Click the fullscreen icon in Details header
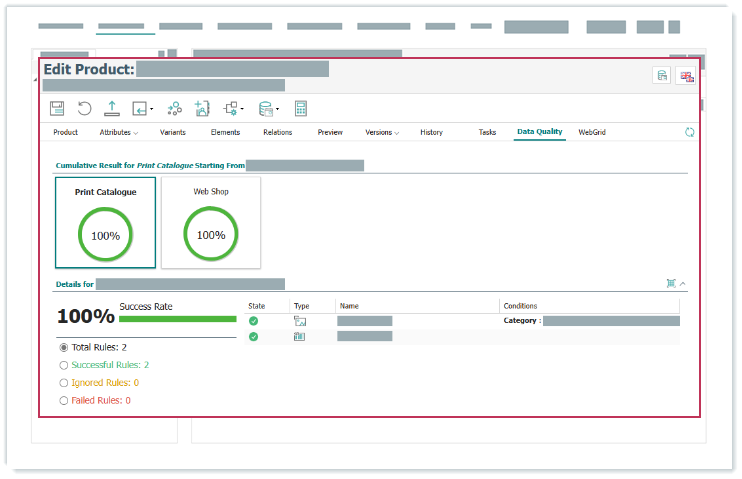742x479 pixels. 671,284
